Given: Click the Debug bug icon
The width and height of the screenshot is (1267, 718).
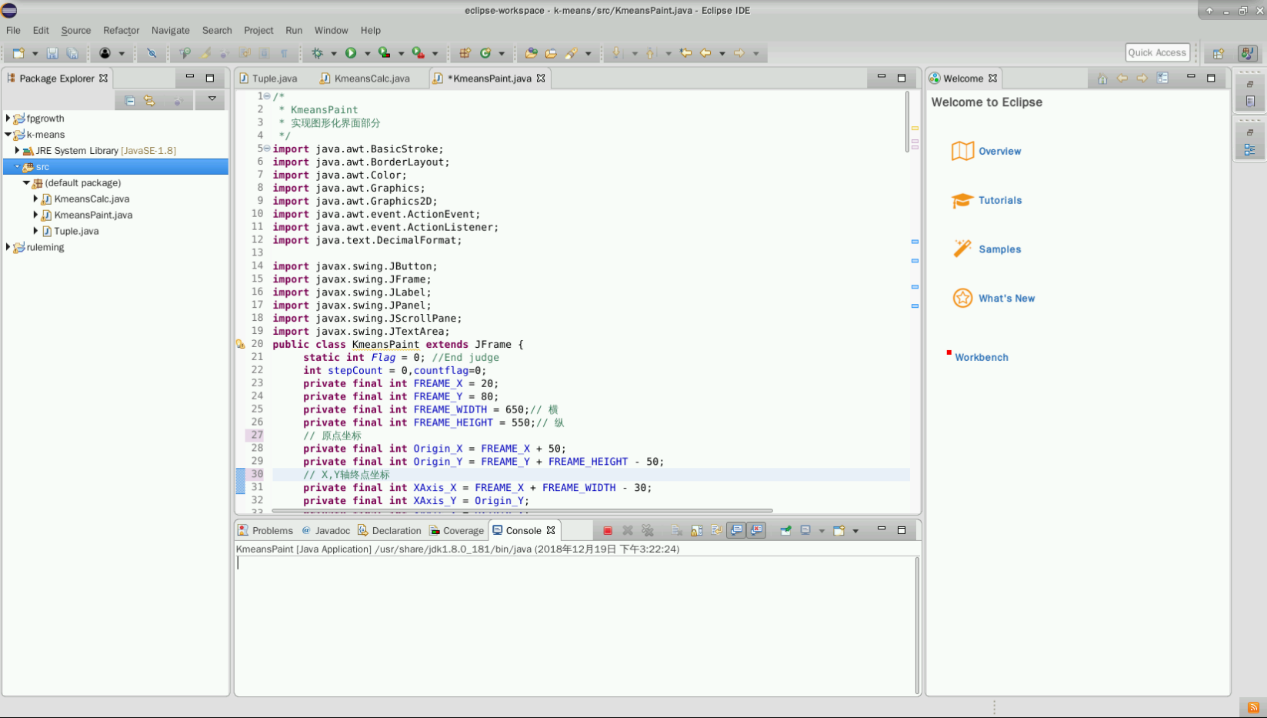Looking at the screenshot, I should click(318, 53).
